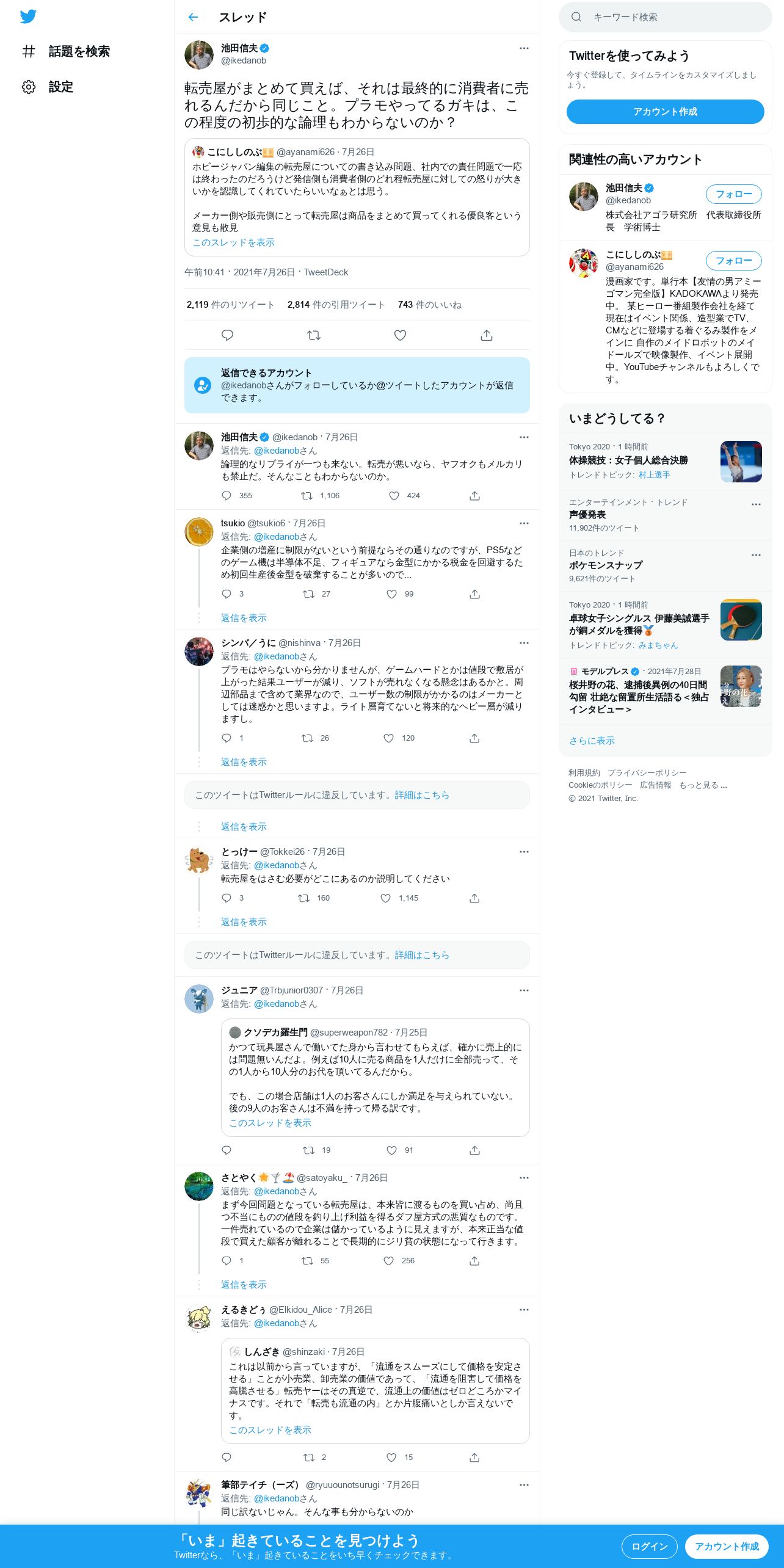
Task: Like the main tweet with heart icon
Action: [400, 335]
